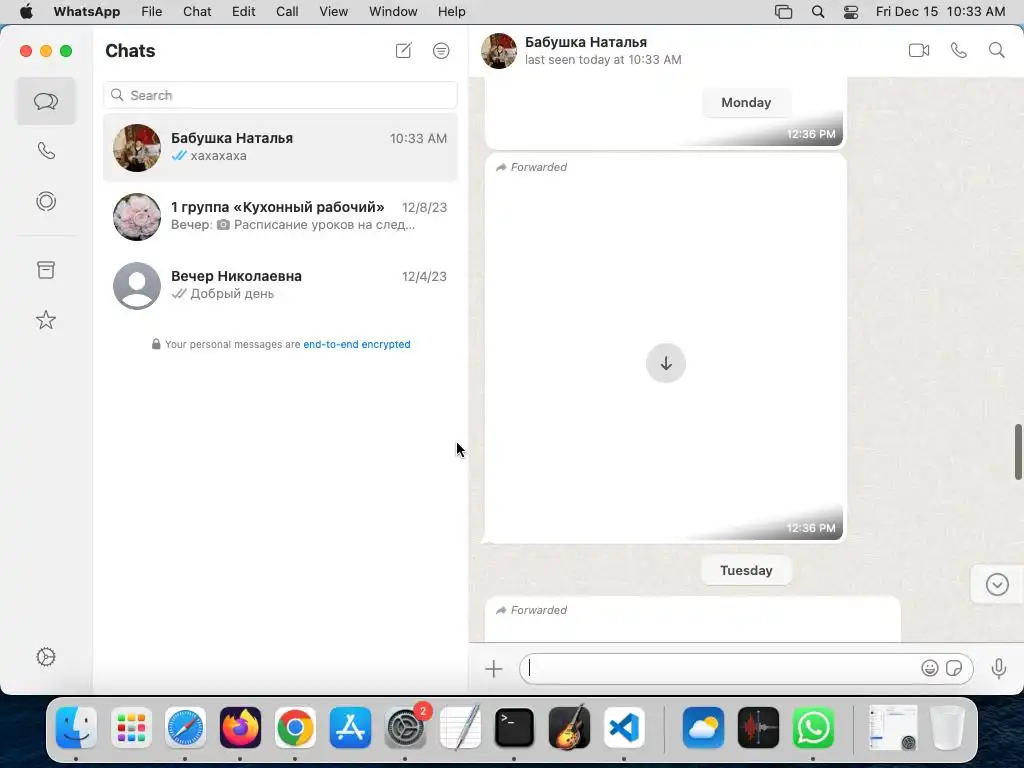The image size is (1024, 768).
Task: Open System Settings from the Dock
Action: [405, 728]
